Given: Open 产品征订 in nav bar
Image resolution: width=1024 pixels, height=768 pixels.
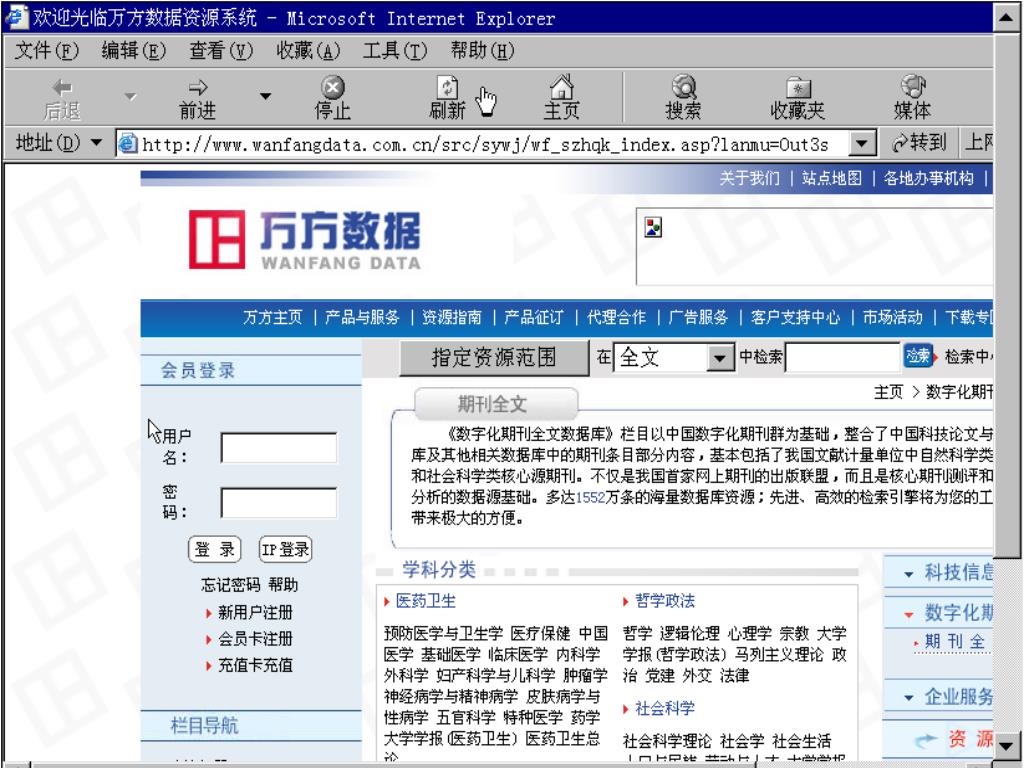Looking at the screenshot, I should [534, 317].
